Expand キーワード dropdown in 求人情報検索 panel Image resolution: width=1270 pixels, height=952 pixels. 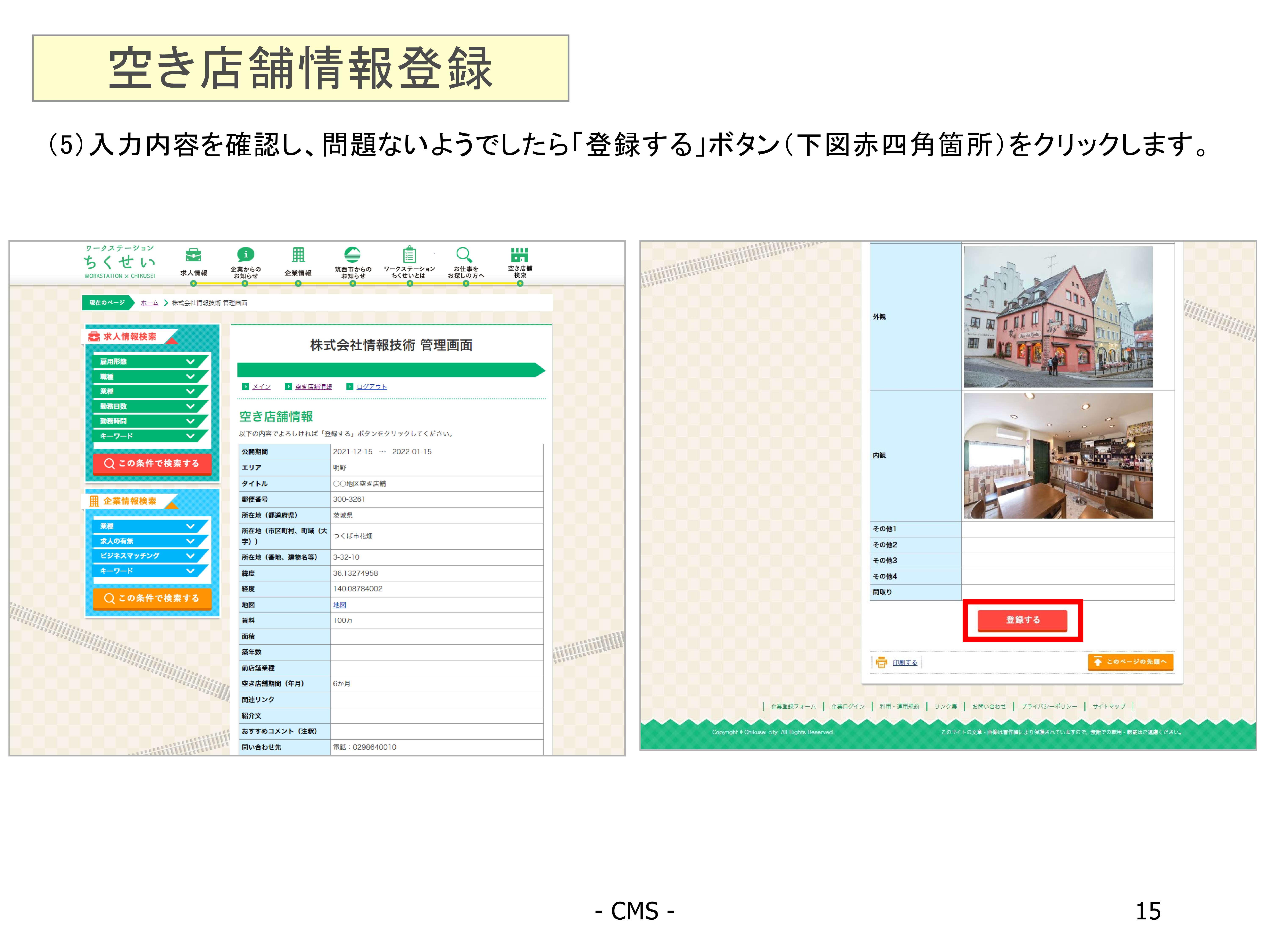[150, 436]
